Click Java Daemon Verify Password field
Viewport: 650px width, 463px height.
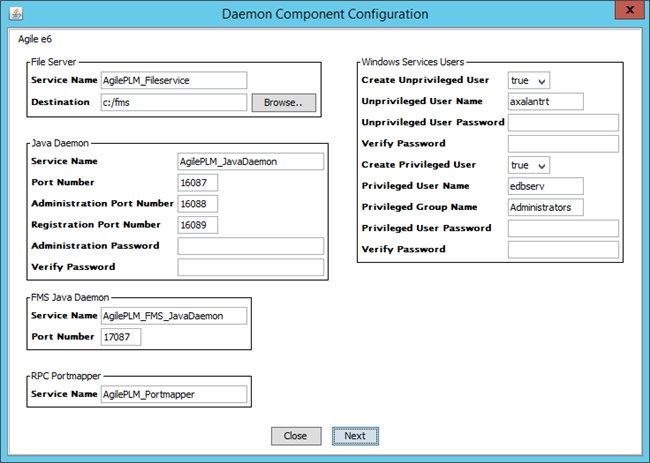pos(250,267)
